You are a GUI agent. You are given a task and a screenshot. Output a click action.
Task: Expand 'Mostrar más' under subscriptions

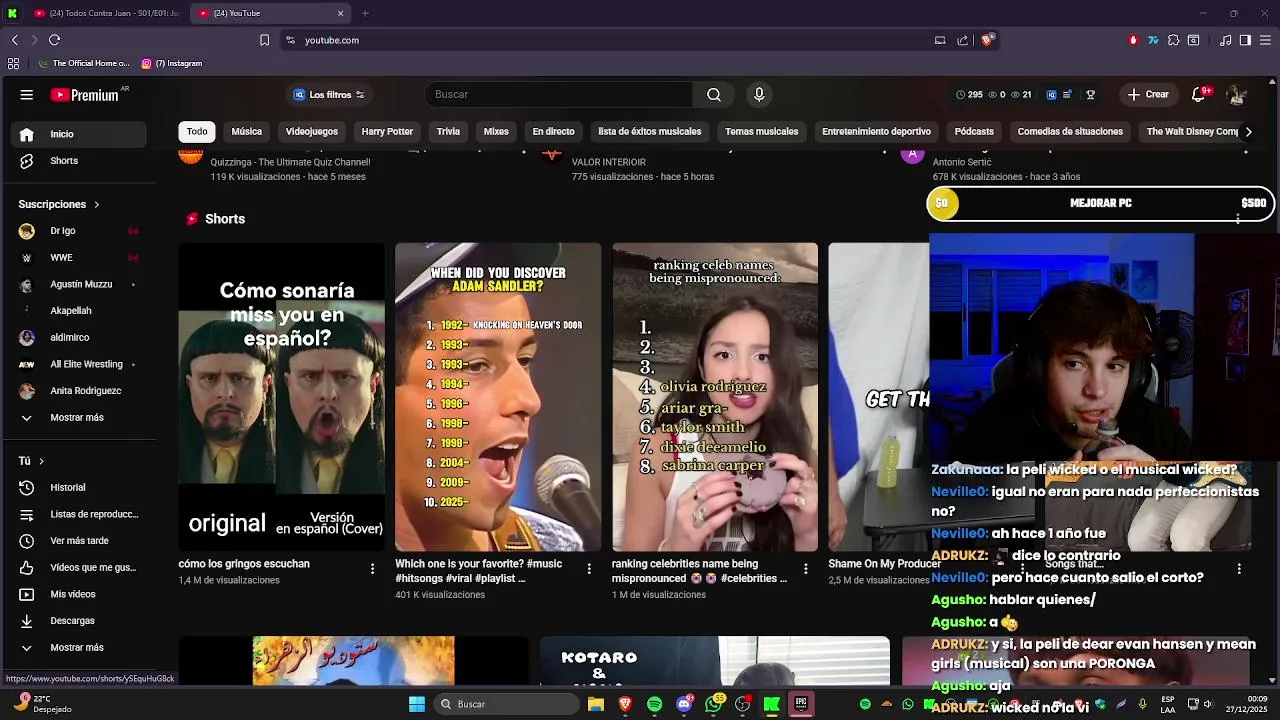[x=78, y=417]
